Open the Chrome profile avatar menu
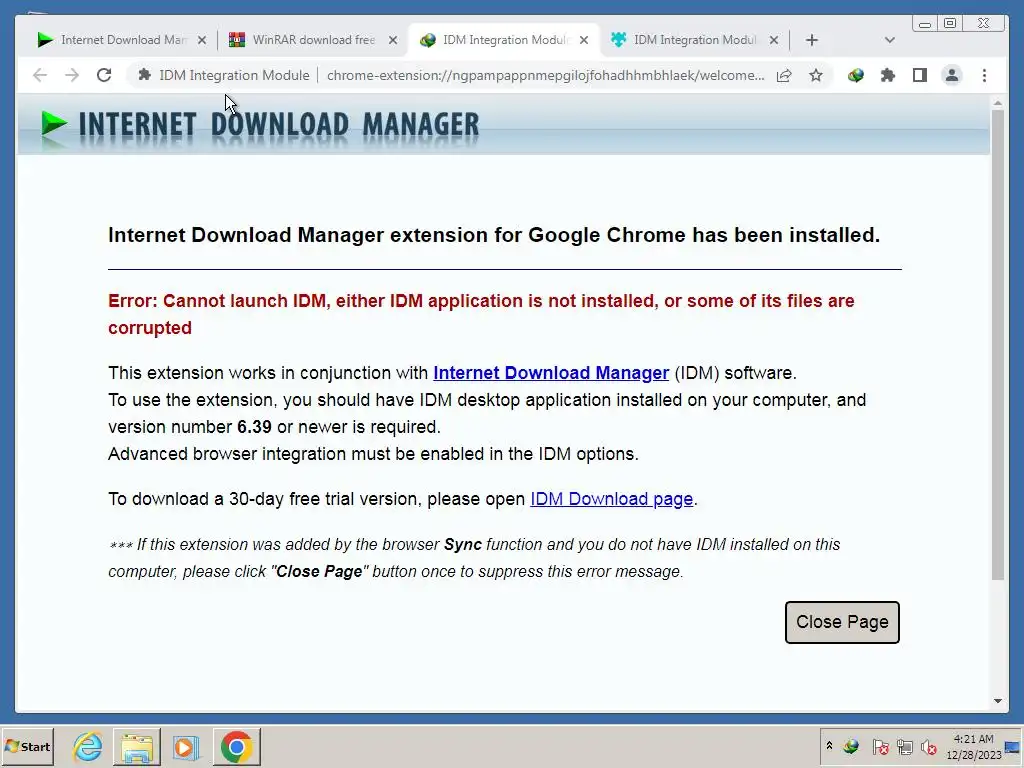1024x768 pixels. (952, 75)
